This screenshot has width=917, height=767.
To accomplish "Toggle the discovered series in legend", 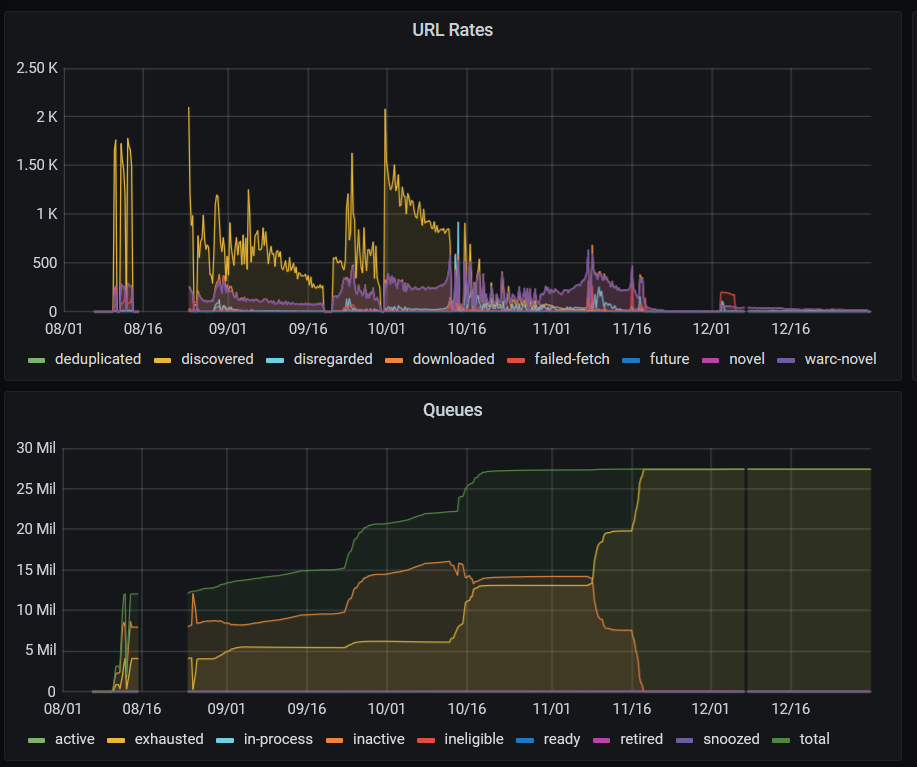I will click(x=217, y=359).
